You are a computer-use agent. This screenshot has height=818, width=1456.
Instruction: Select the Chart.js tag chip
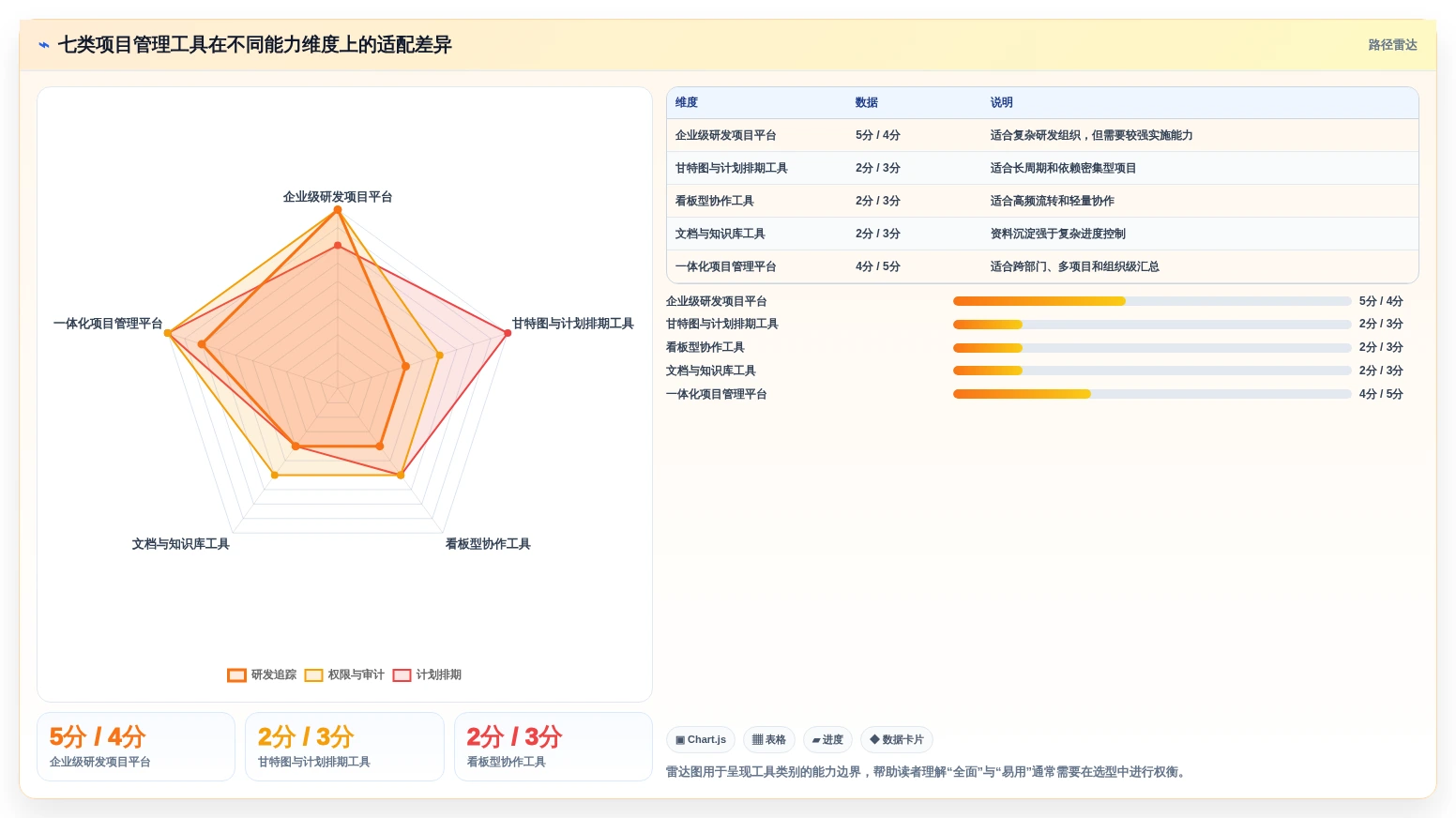click(701, 739)
